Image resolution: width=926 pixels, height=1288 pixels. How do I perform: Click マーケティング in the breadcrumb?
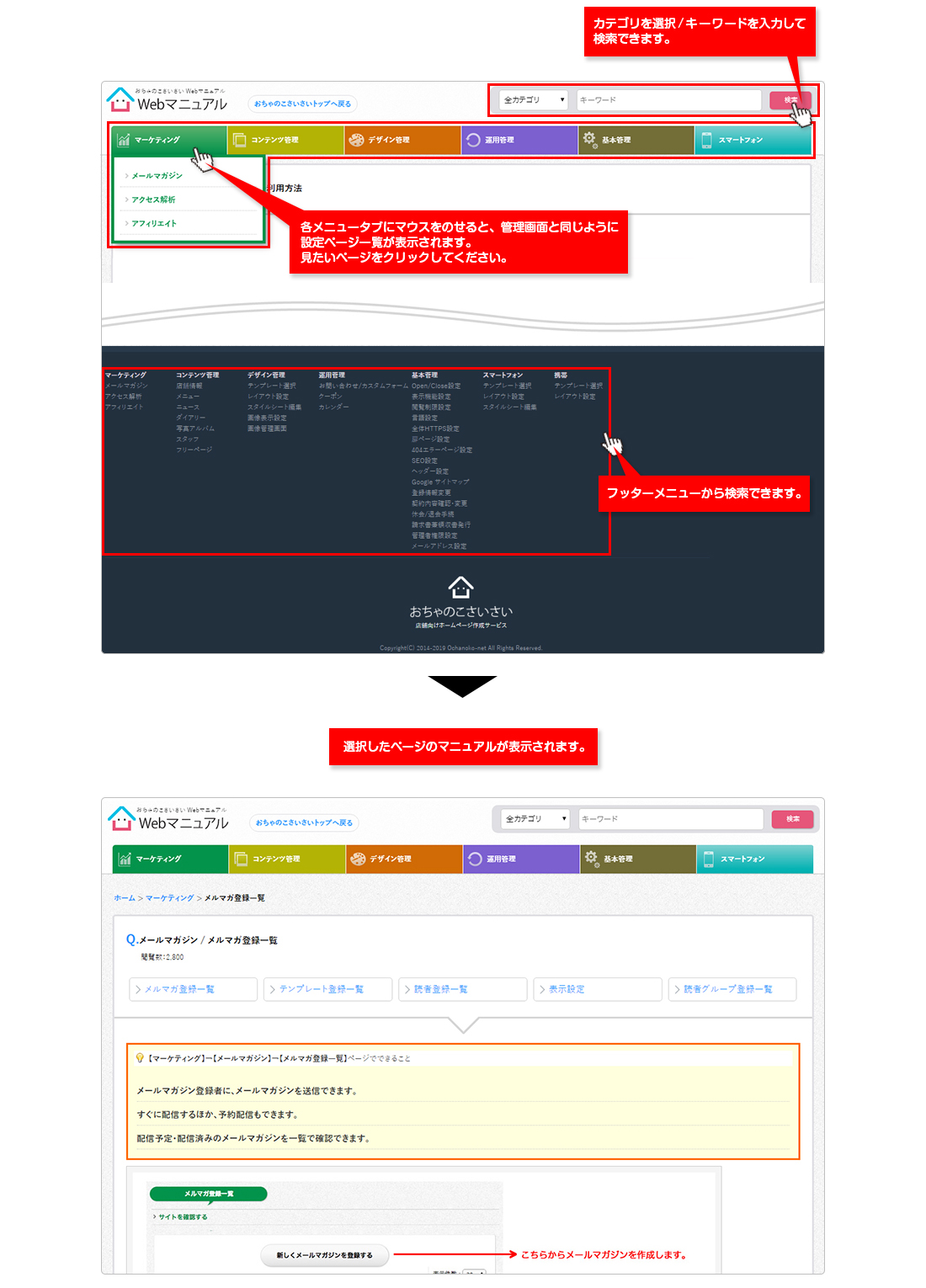169,898
